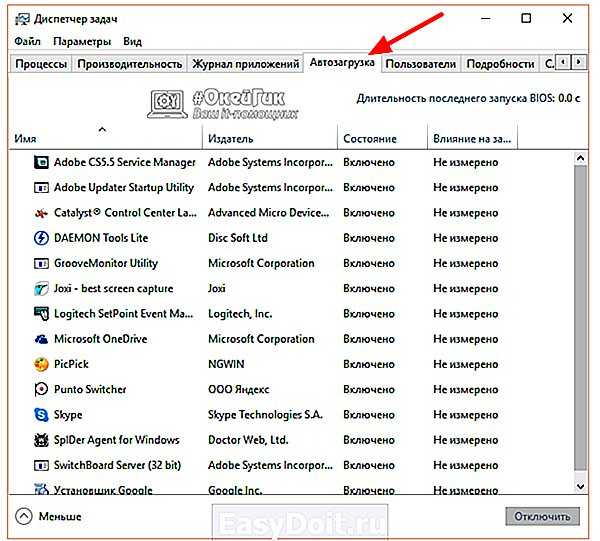This screenshot has width=600, height=541.
Task: Click the list scrollbar up arrow
Action: (x=580, y=158)
